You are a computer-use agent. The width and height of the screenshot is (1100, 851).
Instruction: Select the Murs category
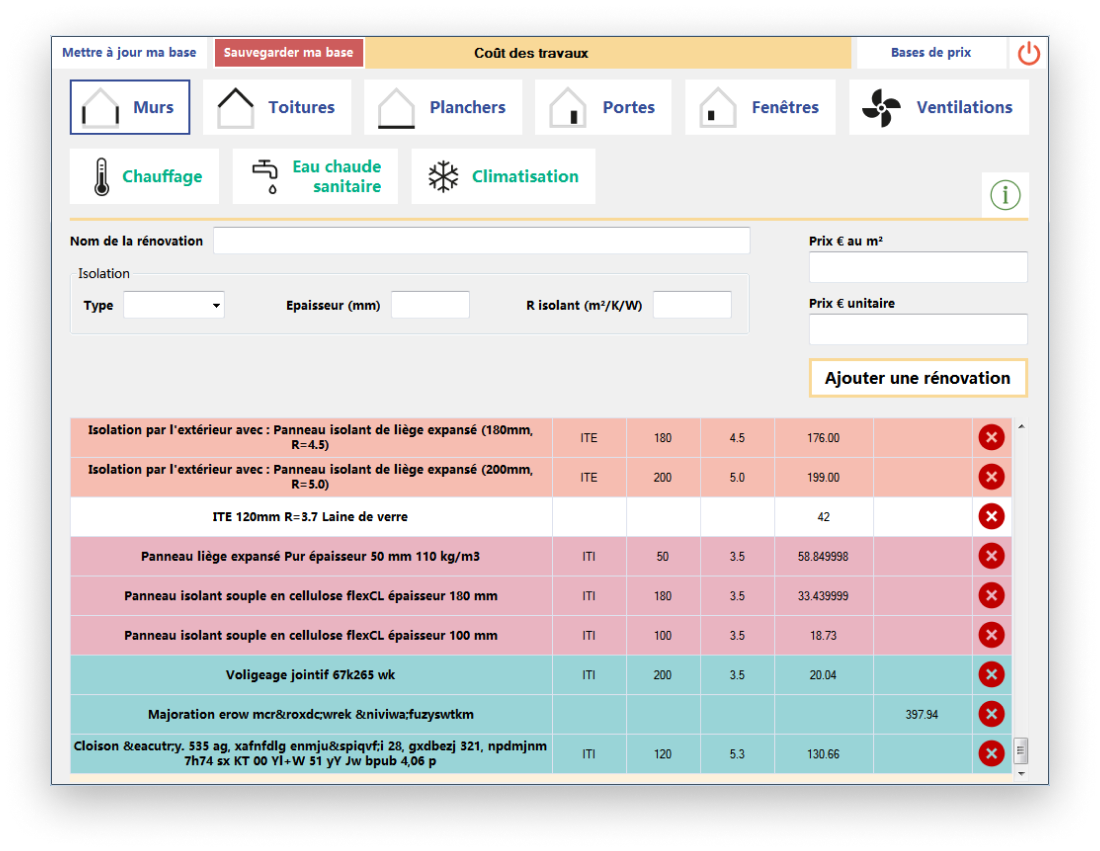tap(130, 107)
